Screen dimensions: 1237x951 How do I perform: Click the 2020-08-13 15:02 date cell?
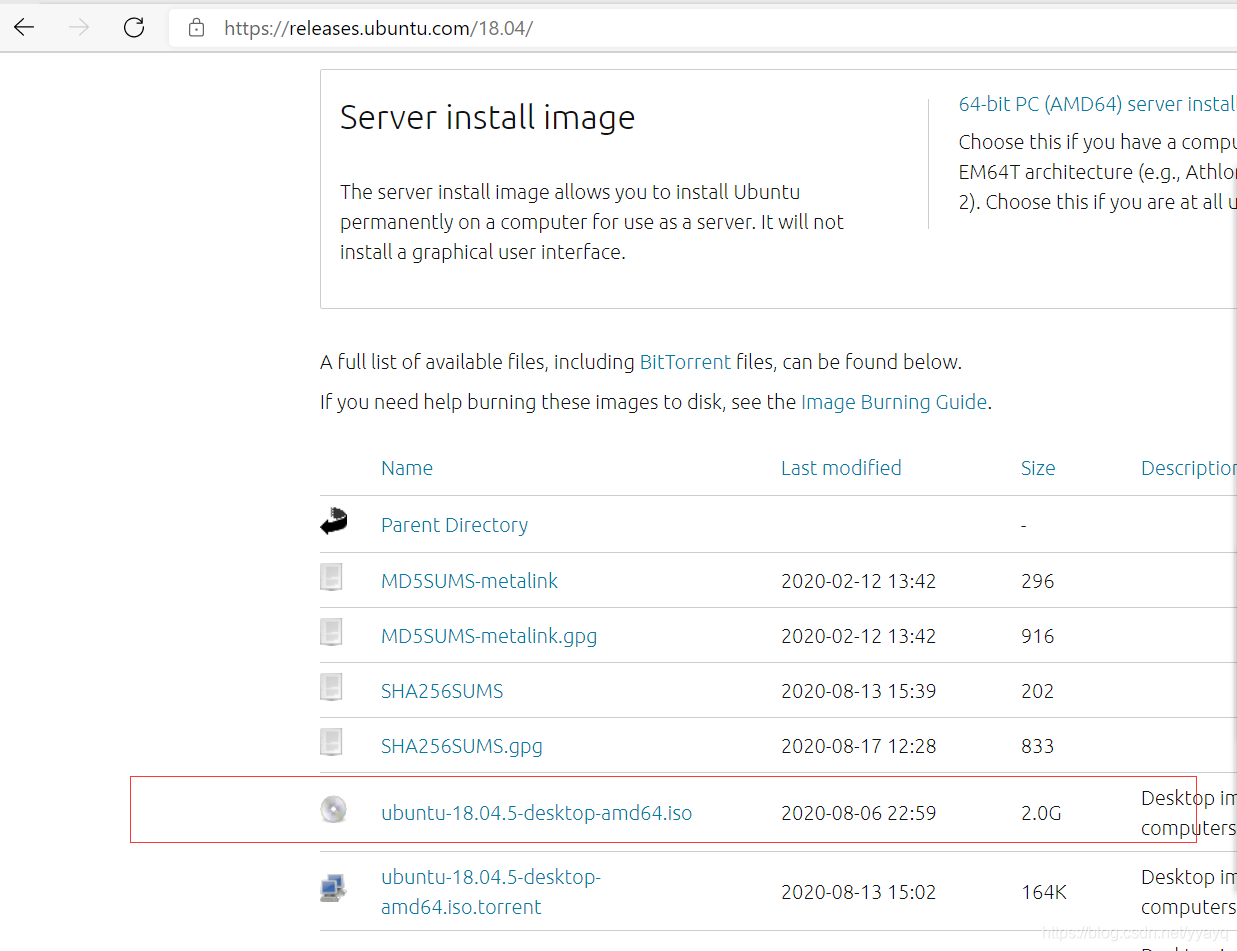[858, 892]
